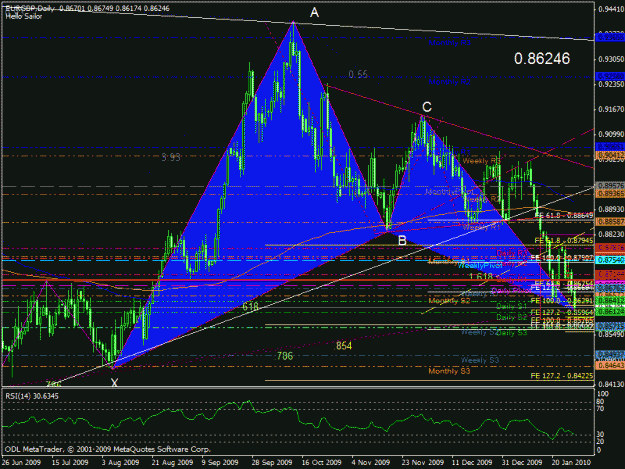This screenshot has width=625, height=469.
Task: Click the 'A' harmonic pattern point label
Action: [314, 13]
